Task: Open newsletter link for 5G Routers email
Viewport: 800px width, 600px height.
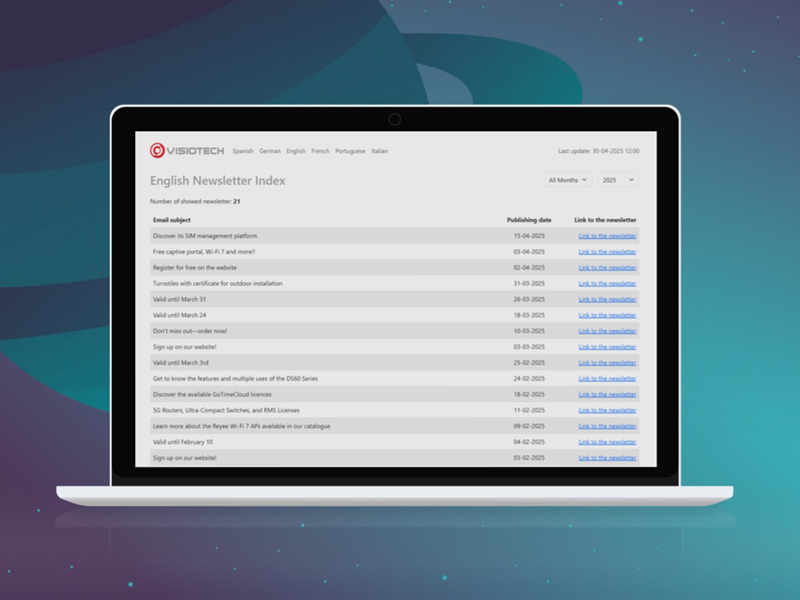Action: click(x=607, y=410)
